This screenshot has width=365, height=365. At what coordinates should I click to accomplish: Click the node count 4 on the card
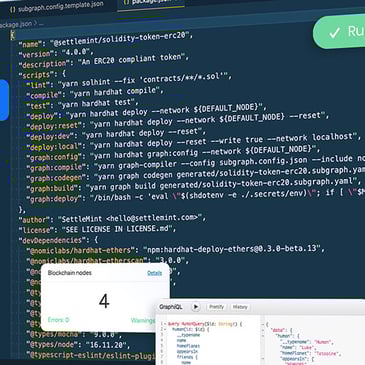(x=104, y=301)
